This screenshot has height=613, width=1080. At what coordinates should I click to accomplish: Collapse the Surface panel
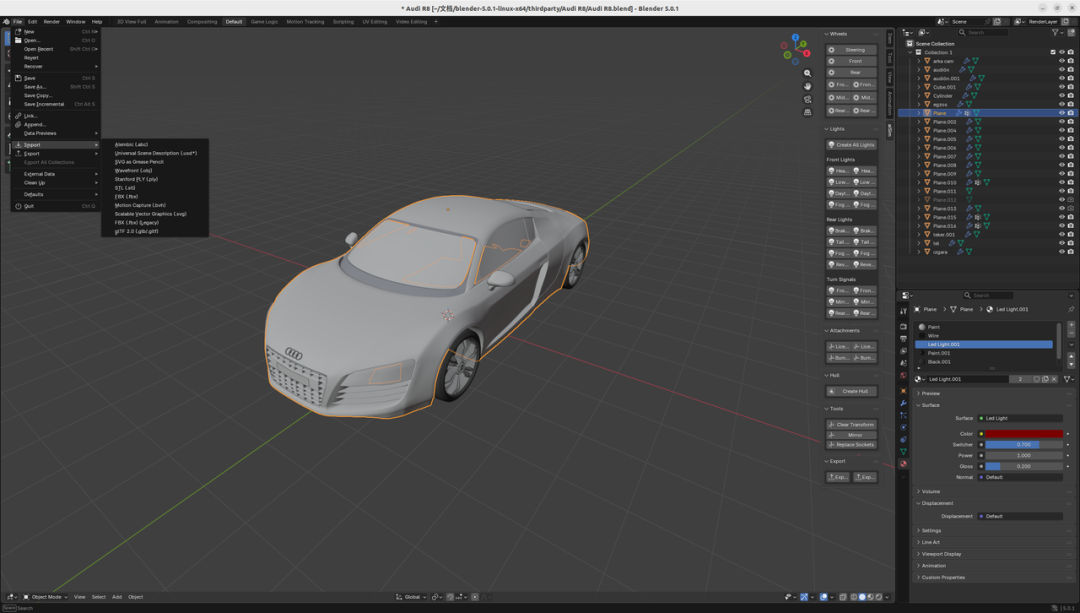coord(930,405)
